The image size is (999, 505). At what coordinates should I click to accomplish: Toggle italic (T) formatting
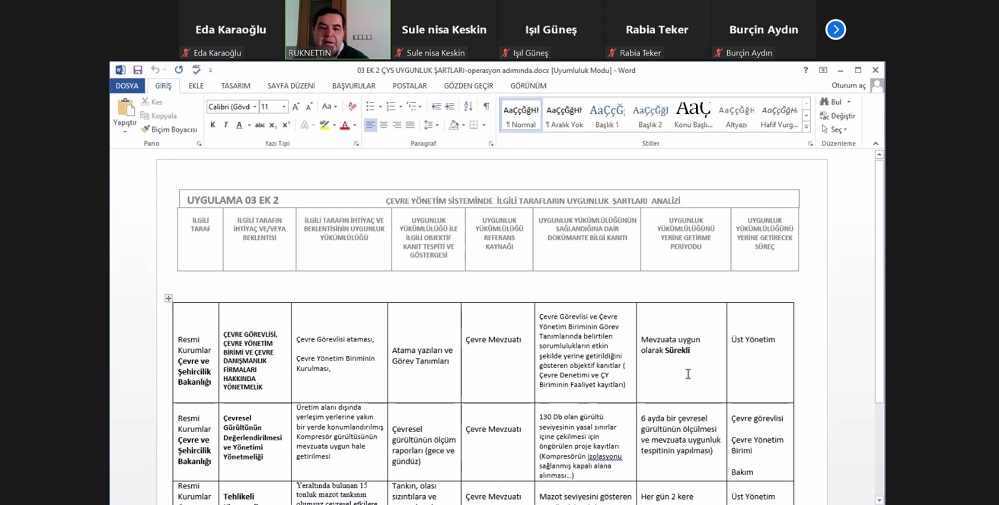click(225, 125)
